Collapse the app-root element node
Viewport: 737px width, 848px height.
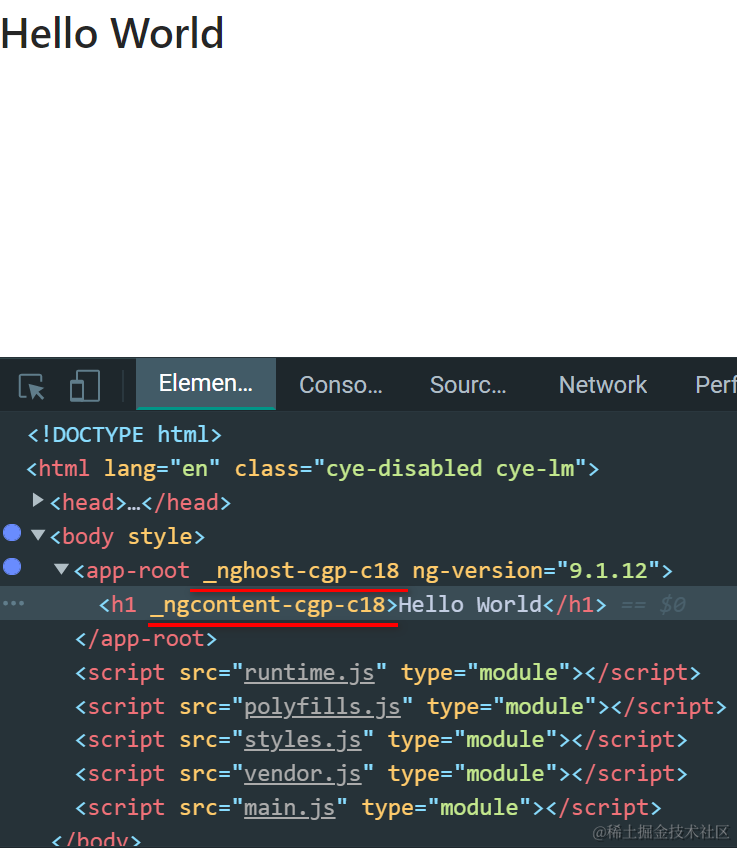62,569
